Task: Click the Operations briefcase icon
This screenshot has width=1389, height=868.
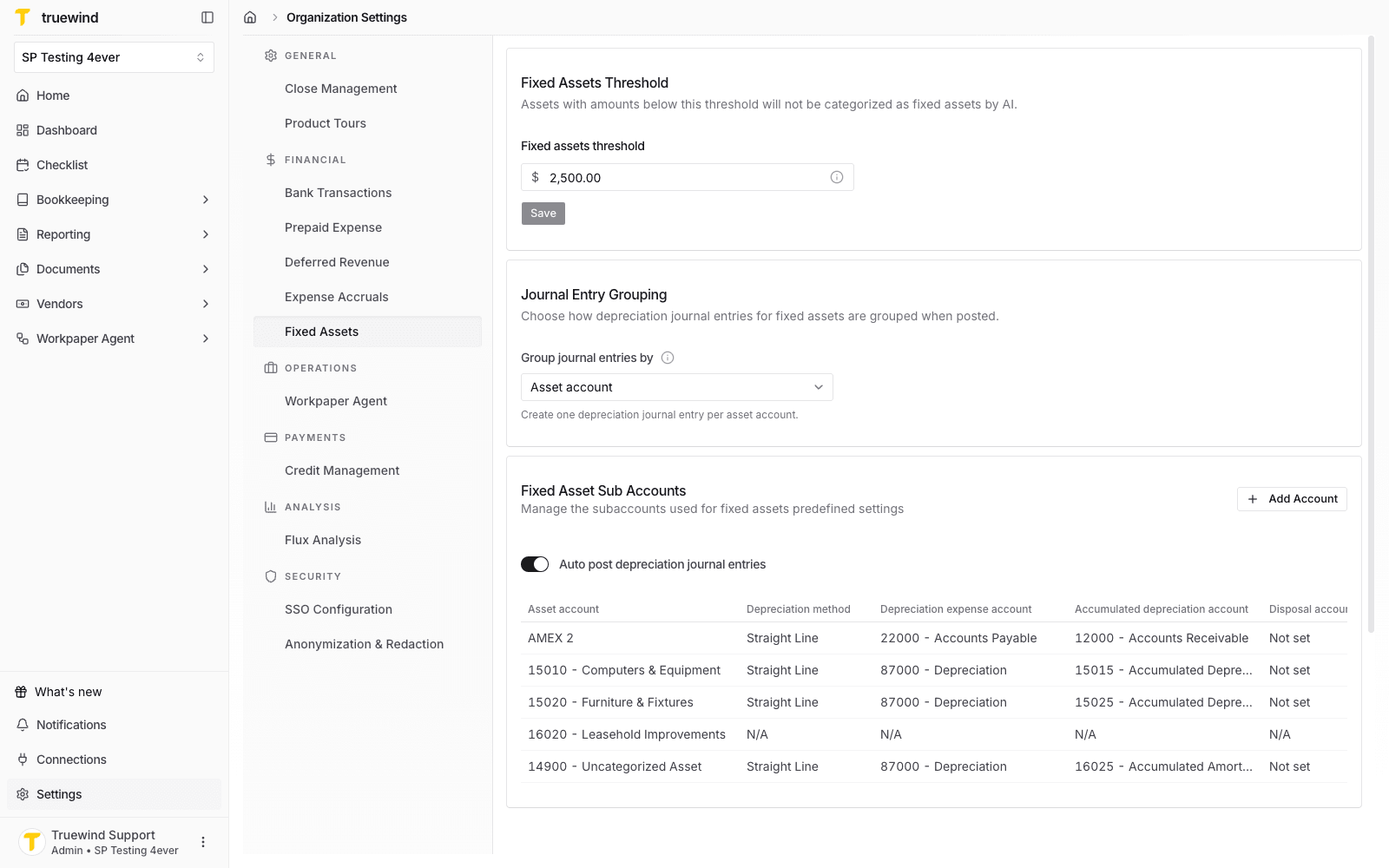Action: click(x=271, y=368)
